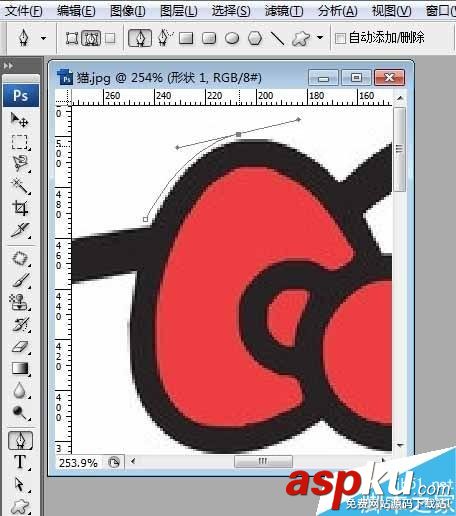
Task: Expand the toolbox with double-arrow button
Action: click(8, 66)
